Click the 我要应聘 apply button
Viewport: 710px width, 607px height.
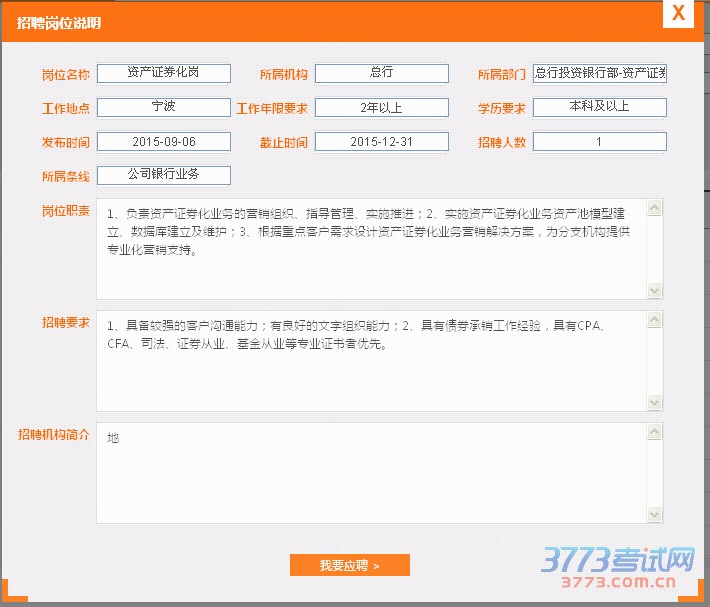coord(349,566)
